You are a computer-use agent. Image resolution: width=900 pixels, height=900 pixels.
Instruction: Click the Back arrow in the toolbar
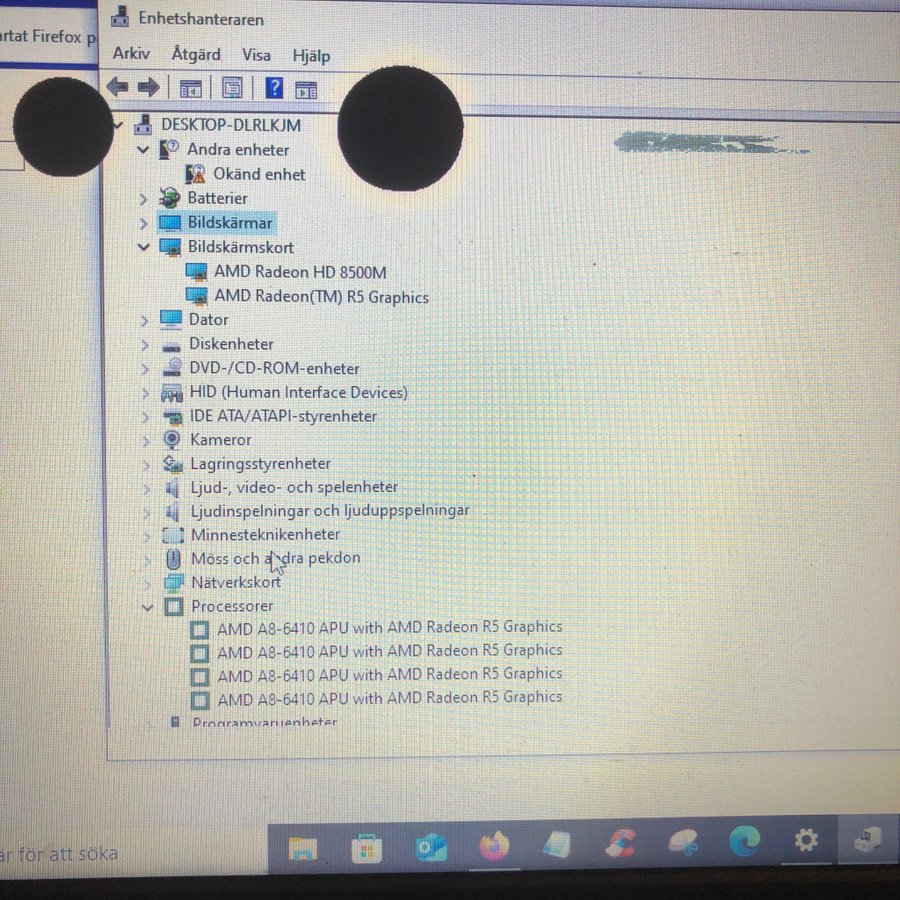tap(118, 87)
